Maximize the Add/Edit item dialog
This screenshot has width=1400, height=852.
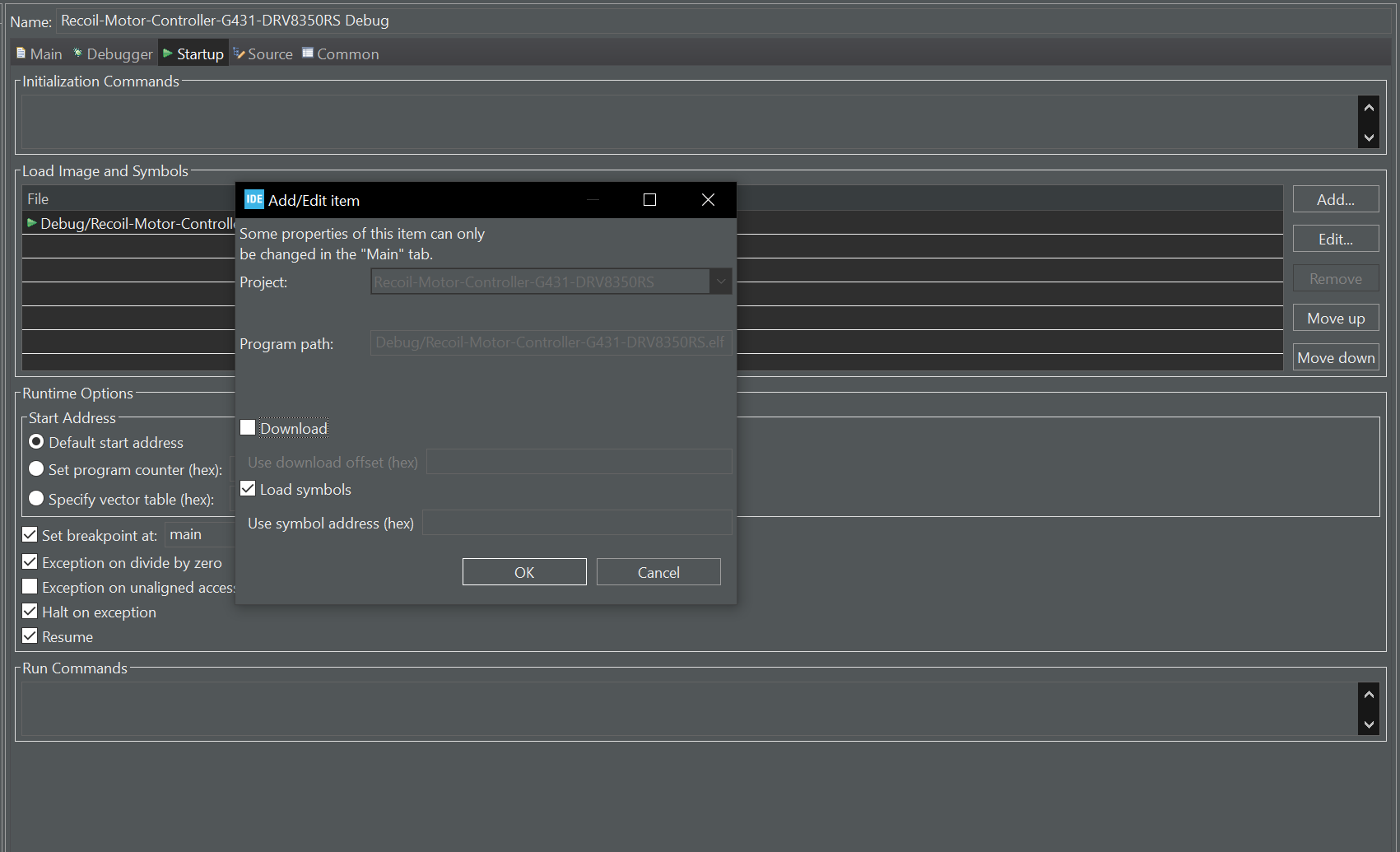pyautogui.click(x=649, y=200)
